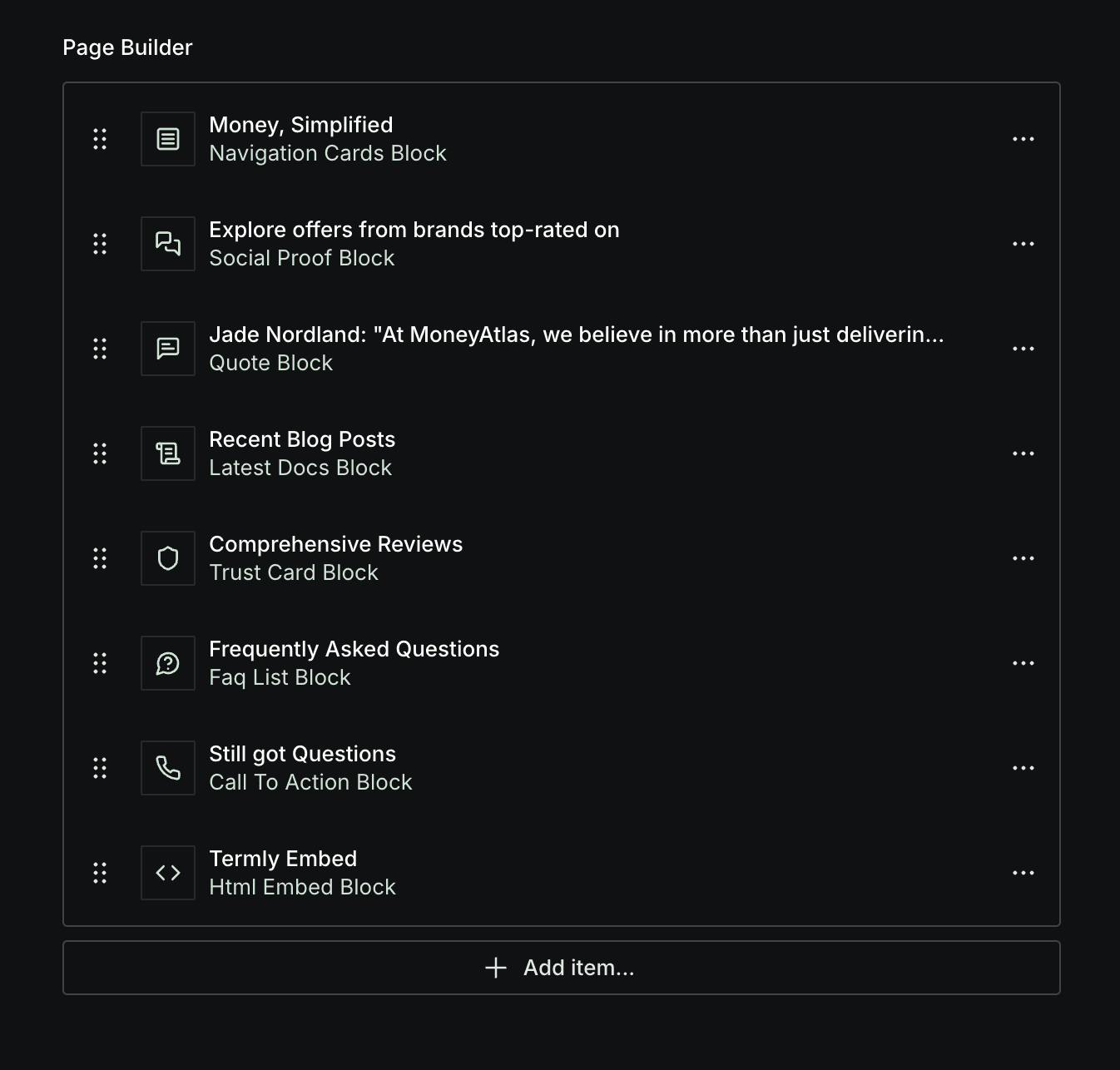Click drag handle of Comprehensive Reviews row
Screen dimensions: 1120x1070
point(100,558)
